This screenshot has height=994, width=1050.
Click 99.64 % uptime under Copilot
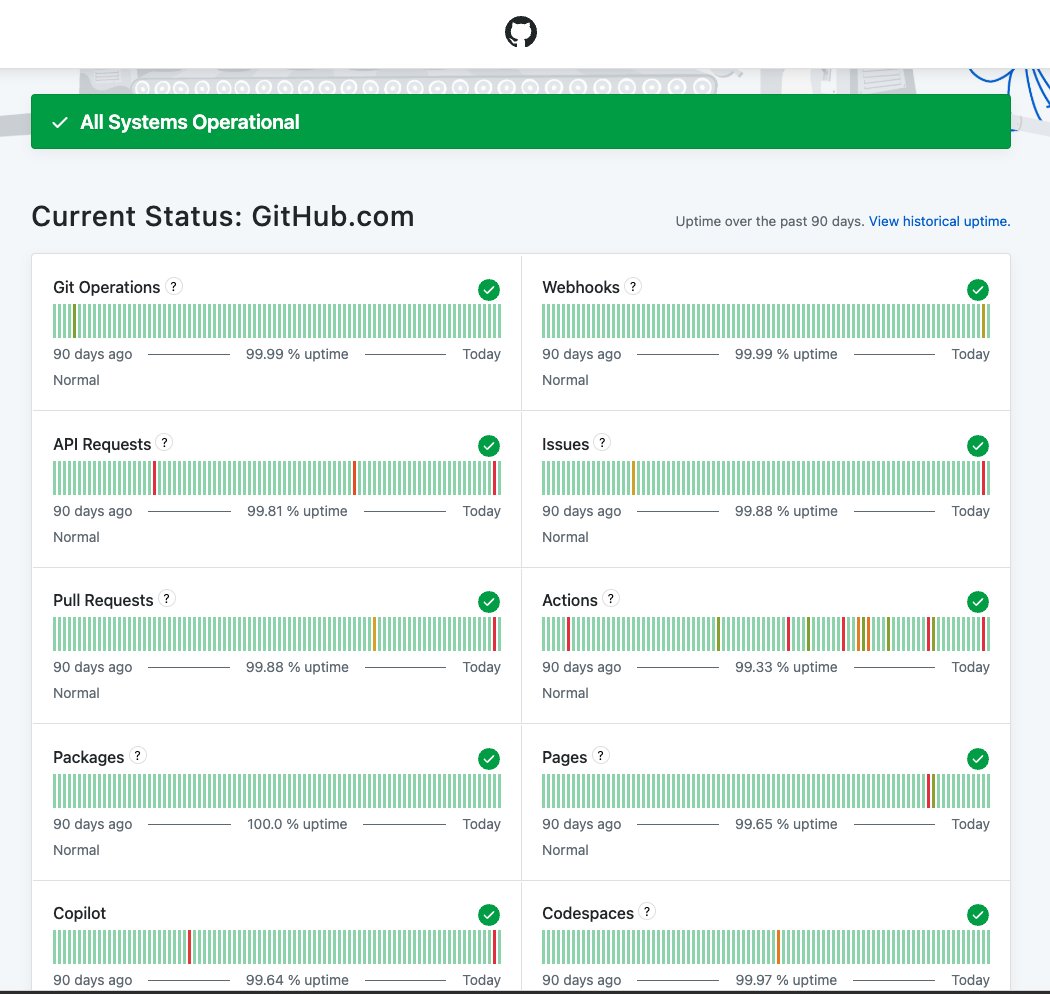297,980
